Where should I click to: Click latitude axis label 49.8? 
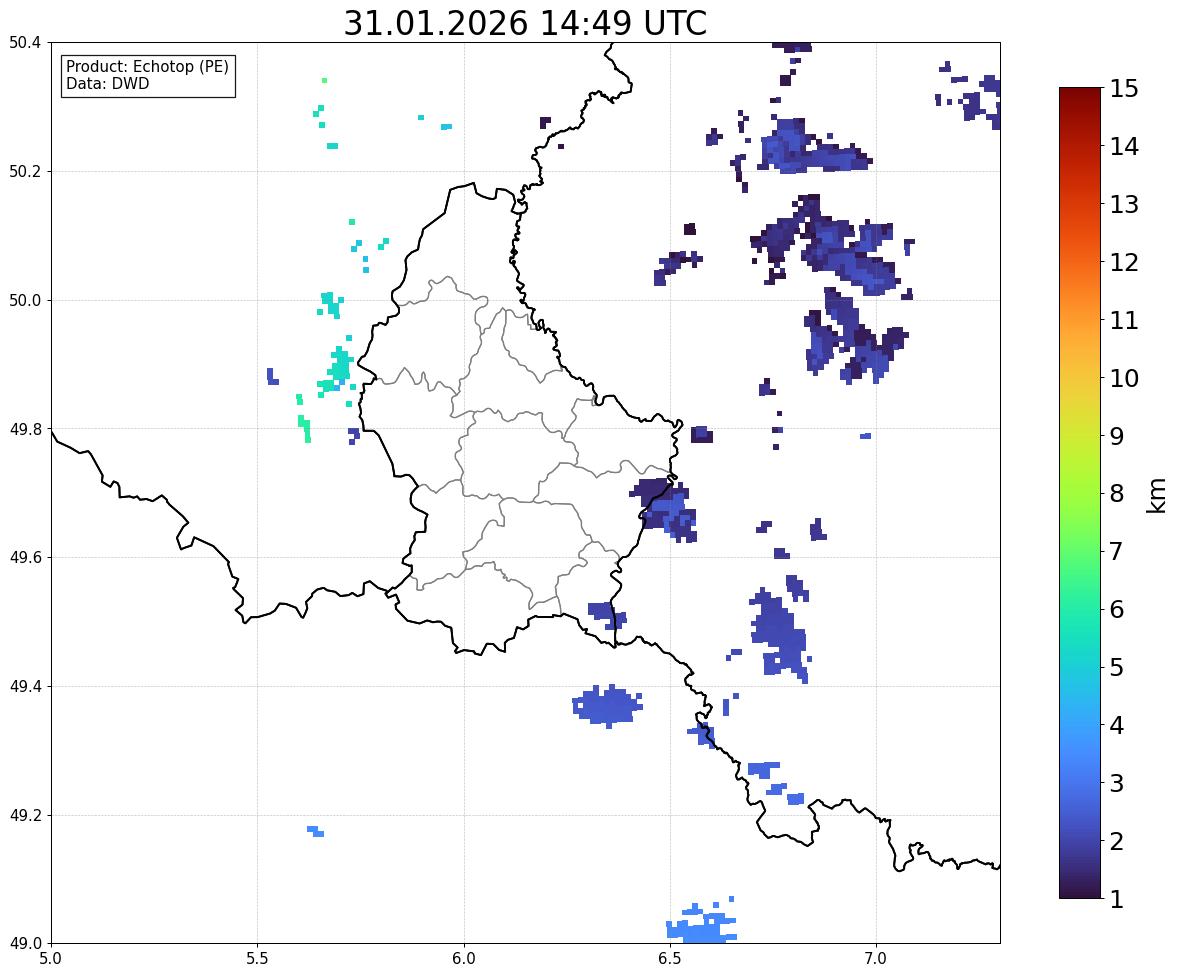click(25, 429)
